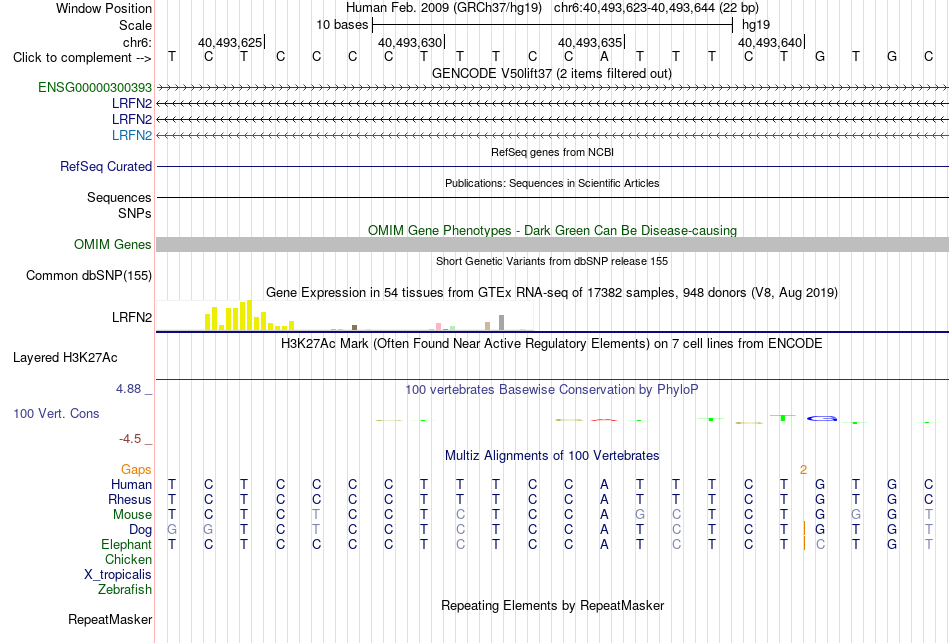Click the GTEx Gene Expression track title
950x643 pixels.
(x=552, y=293)
